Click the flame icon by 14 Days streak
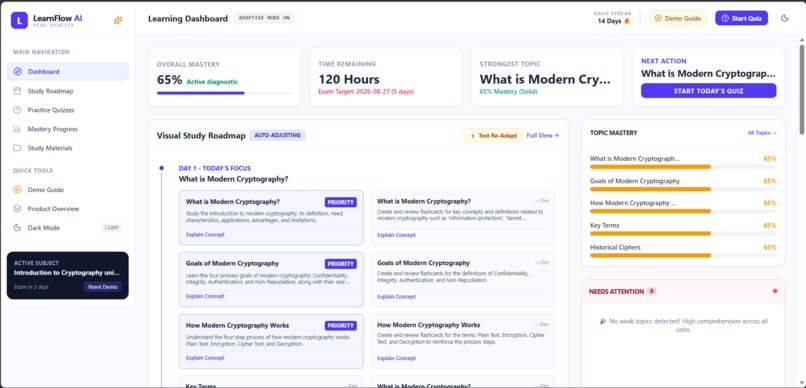Viewport: 806px width, 388px height. tap(627, 22)
